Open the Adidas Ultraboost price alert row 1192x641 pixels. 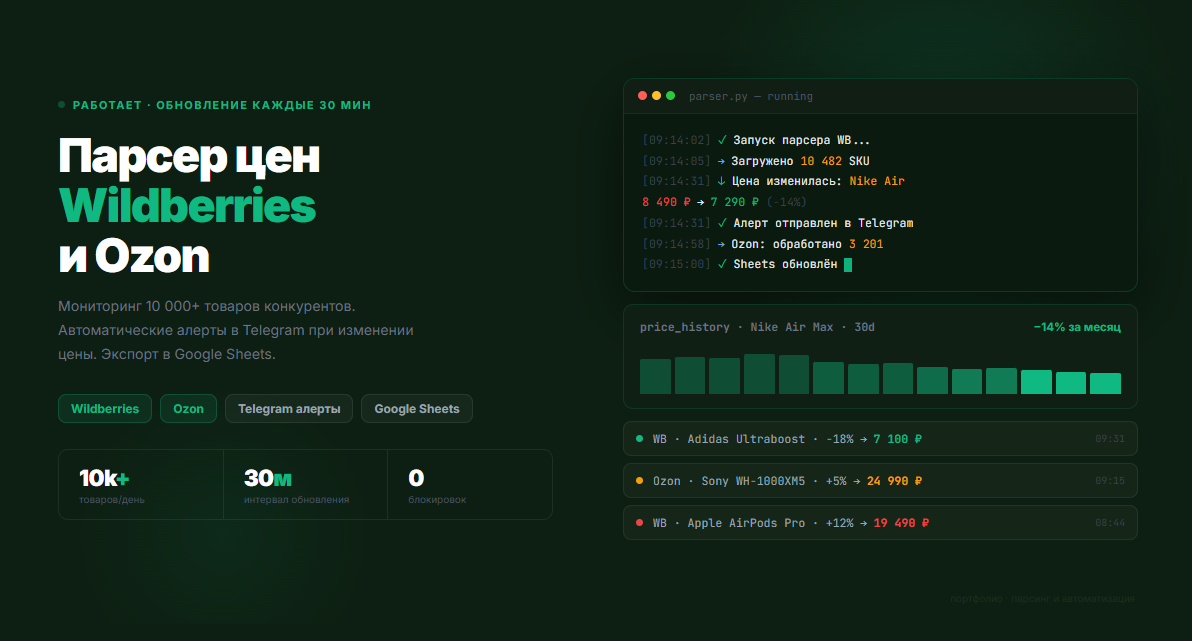pos(880,439)
